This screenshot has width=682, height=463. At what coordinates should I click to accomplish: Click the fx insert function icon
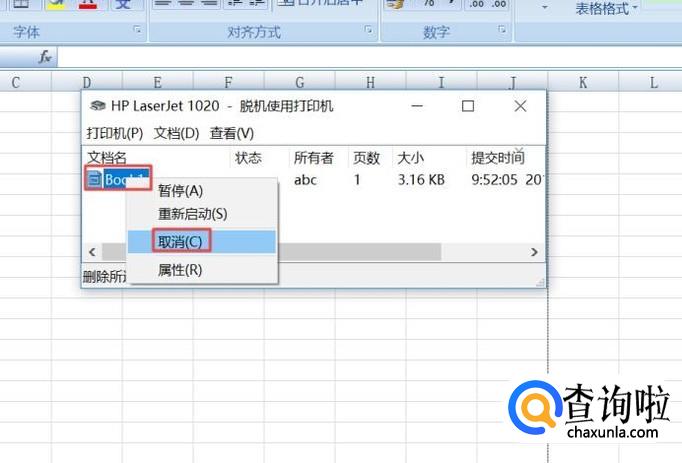(45, 57)
